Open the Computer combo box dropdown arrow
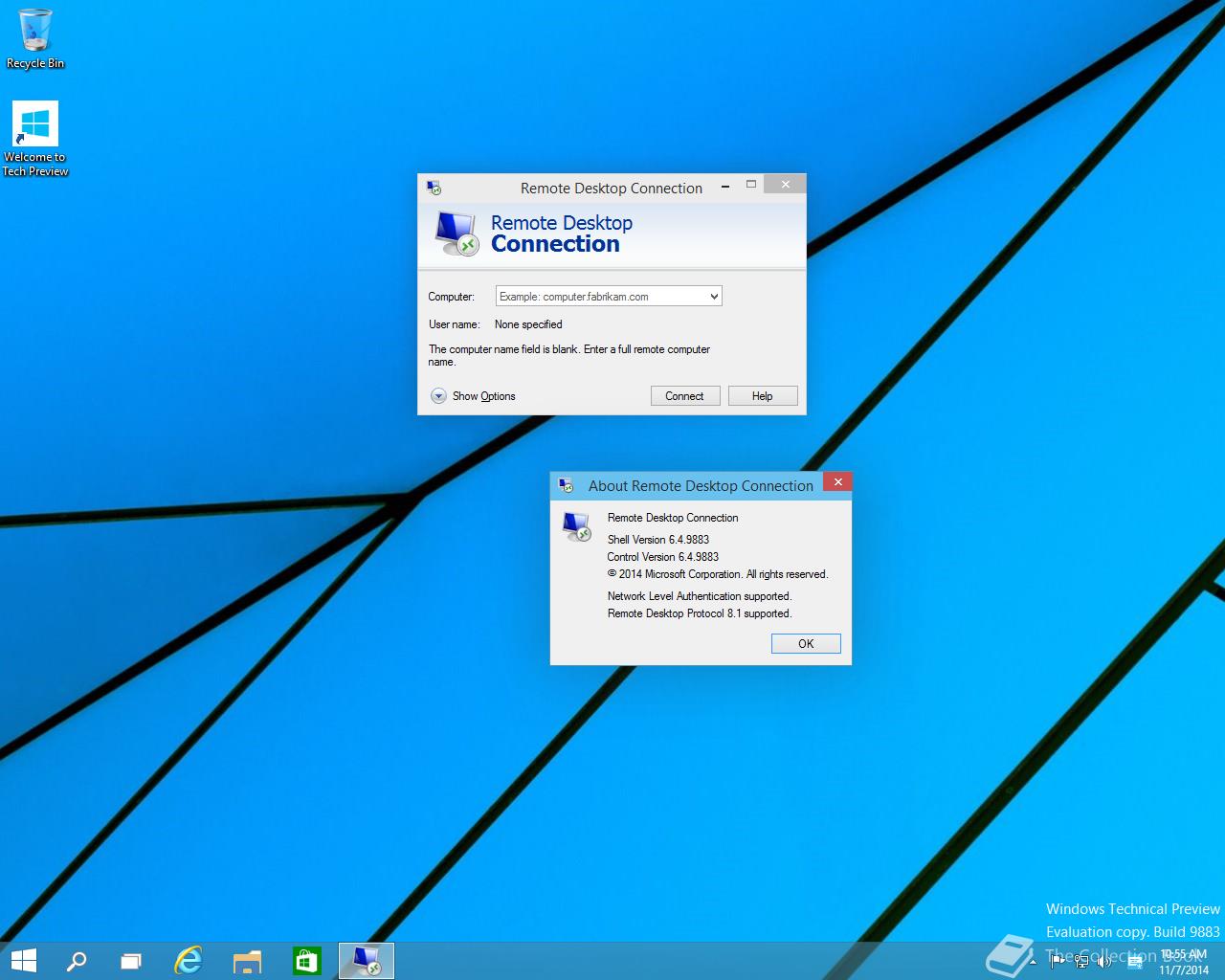The width and height of the screenshot is (1225, 980). point(714,297)
